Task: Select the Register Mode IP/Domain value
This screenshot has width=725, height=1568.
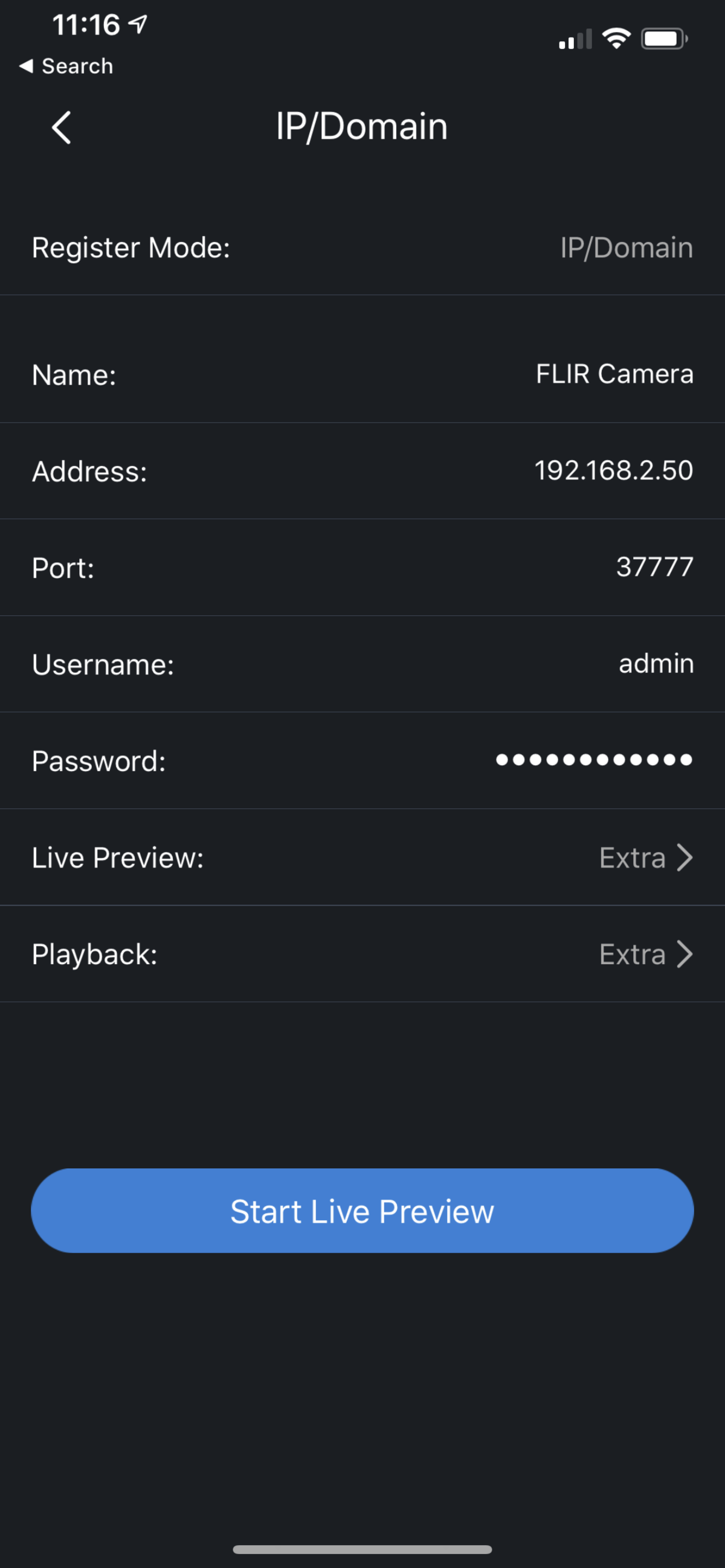Action: (x=627, y=248)
